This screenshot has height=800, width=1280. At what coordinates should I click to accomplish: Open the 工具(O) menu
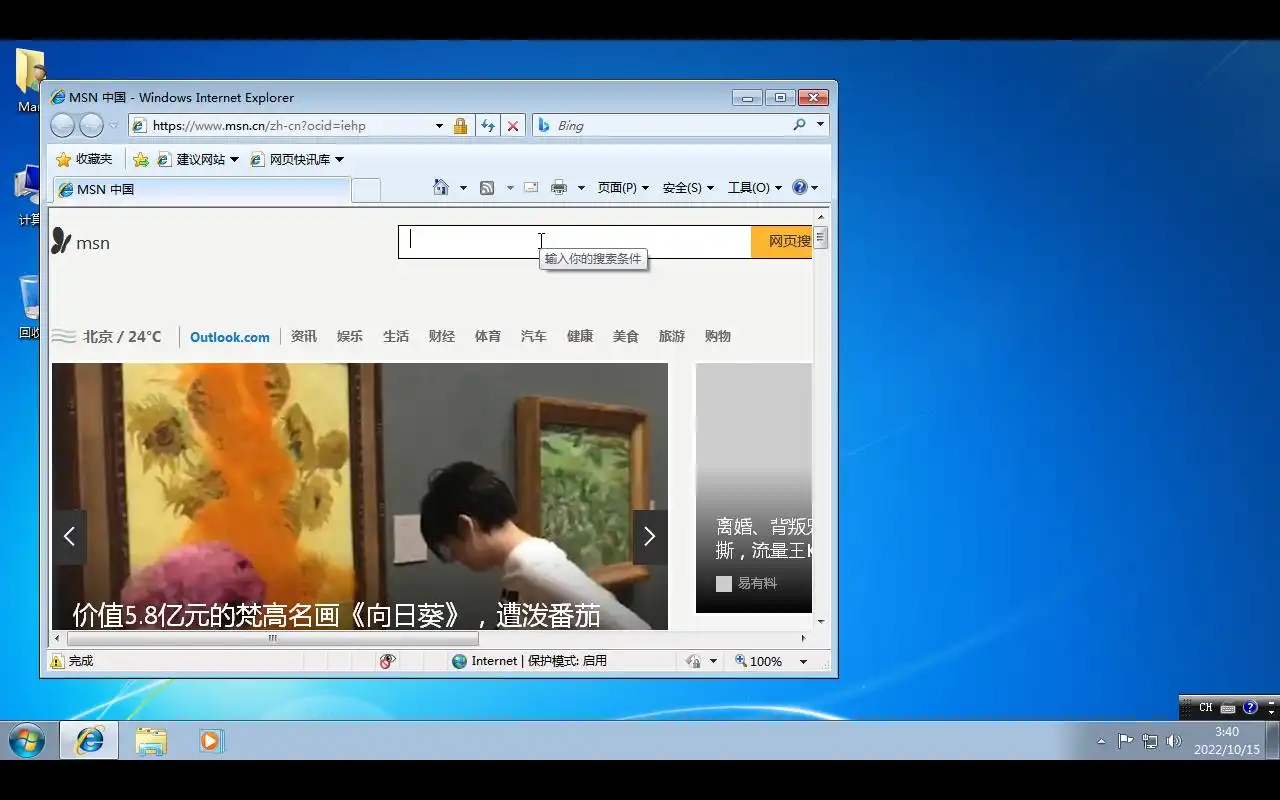[x=754, y=187]
